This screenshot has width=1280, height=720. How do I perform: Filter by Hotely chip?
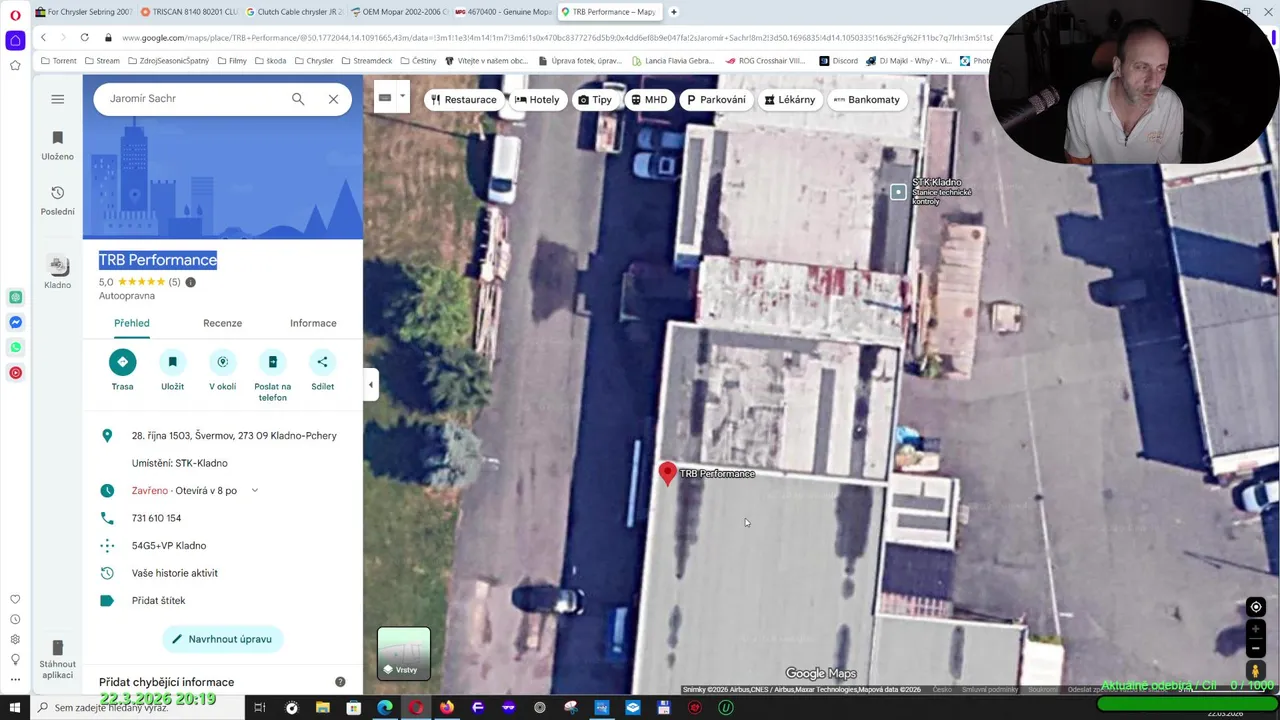coord(537,100)
